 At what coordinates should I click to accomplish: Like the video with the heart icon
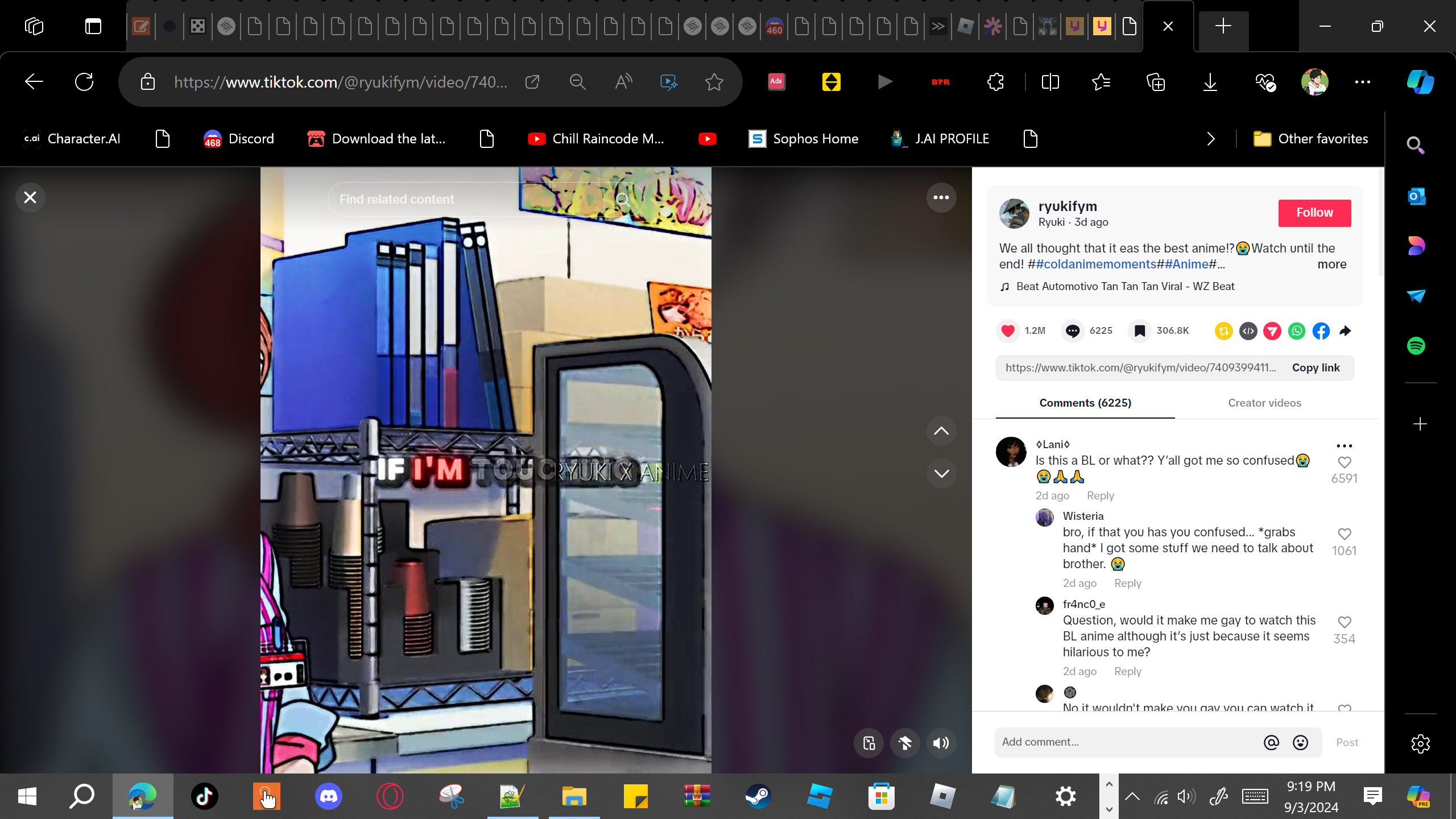pyautogui.click(x=1008, y=330)
